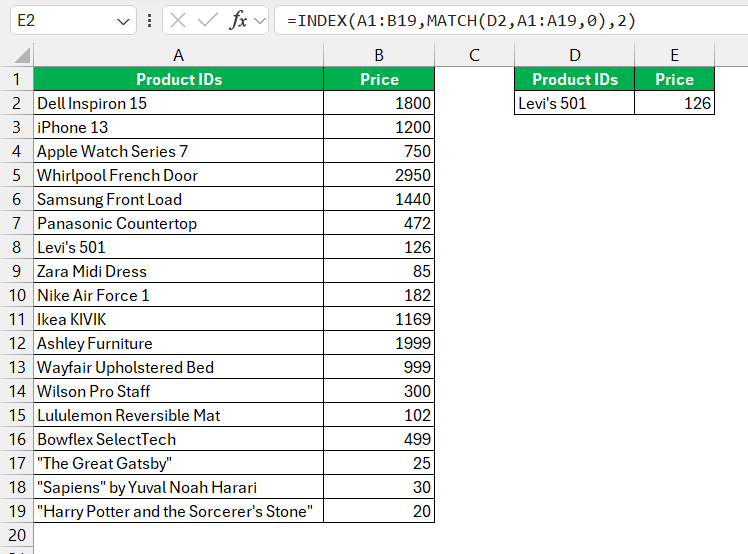
Task: Select column B header
Action: [x=379, y=55]
